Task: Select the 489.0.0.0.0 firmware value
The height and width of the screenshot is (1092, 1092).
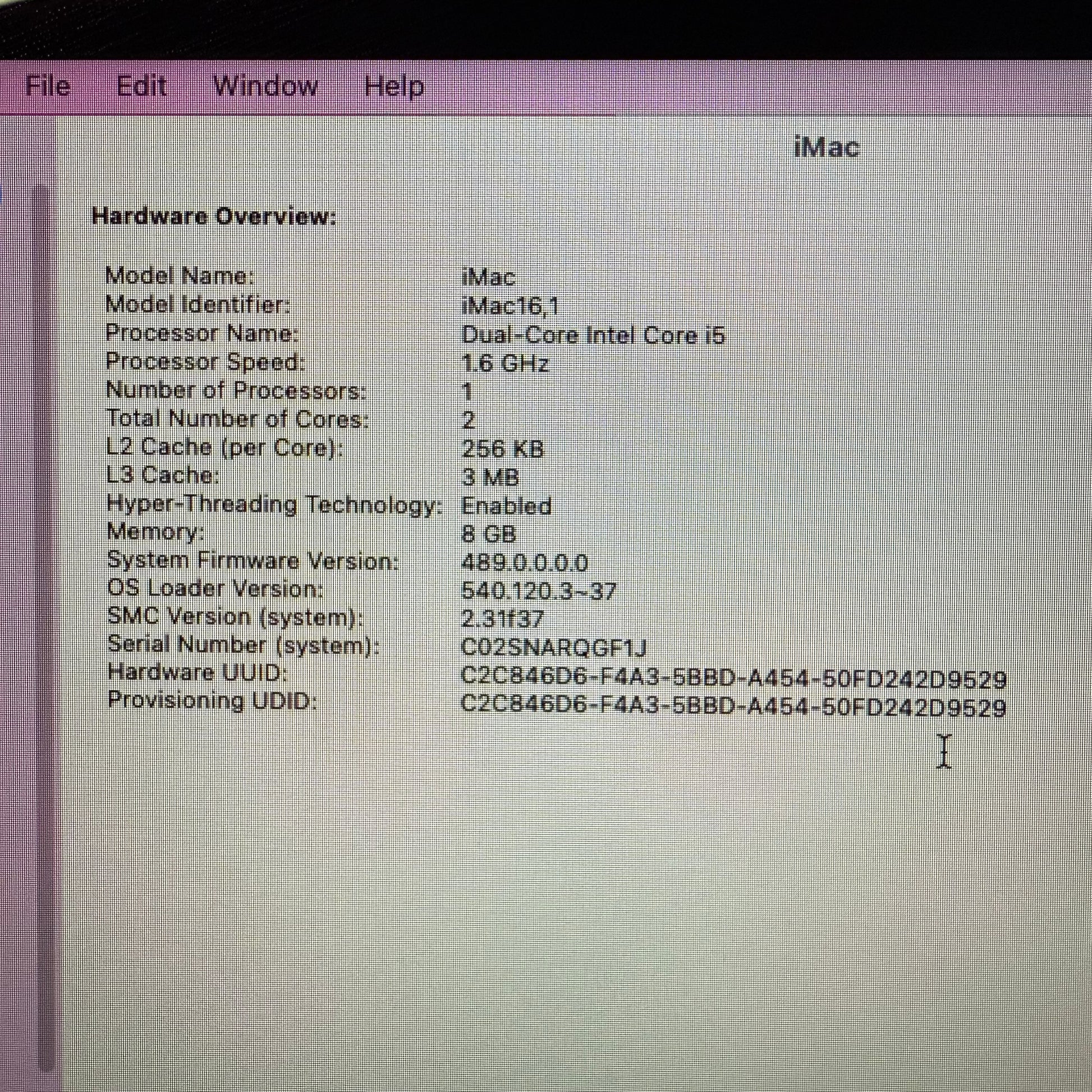Action: [525, 563]
